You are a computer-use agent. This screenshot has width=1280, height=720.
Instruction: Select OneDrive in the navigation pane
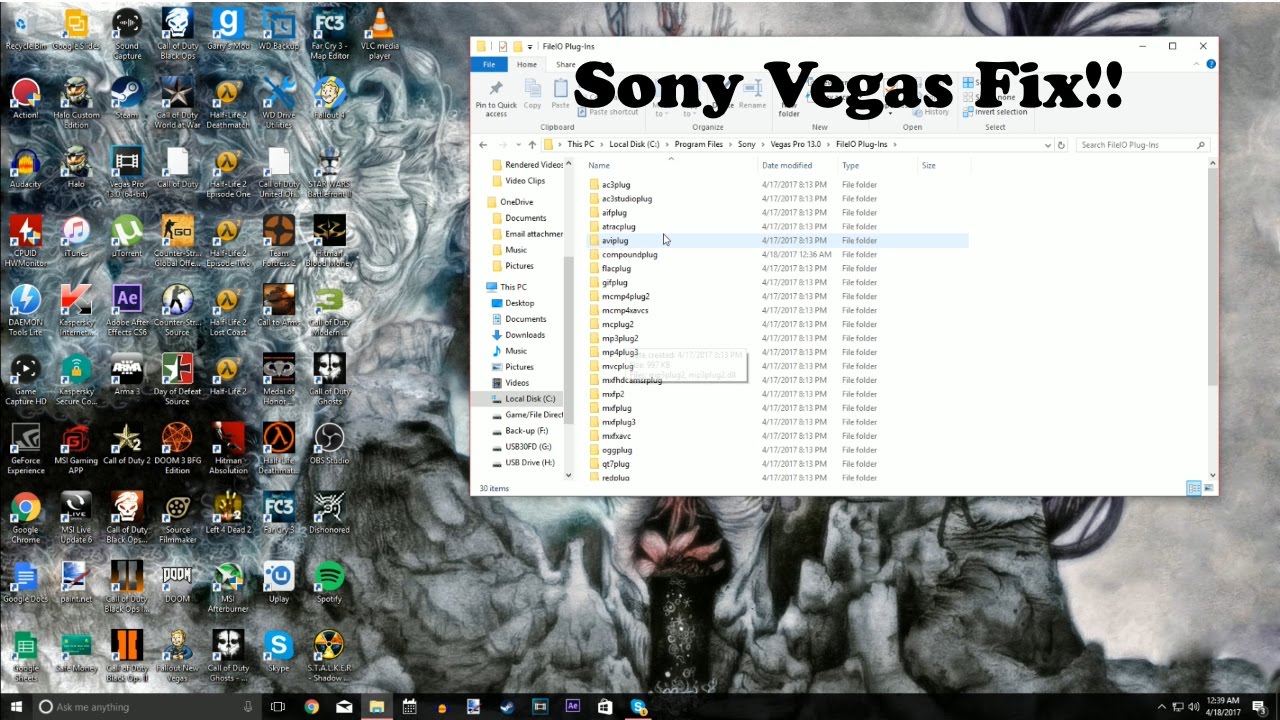[x=517, y=202]
